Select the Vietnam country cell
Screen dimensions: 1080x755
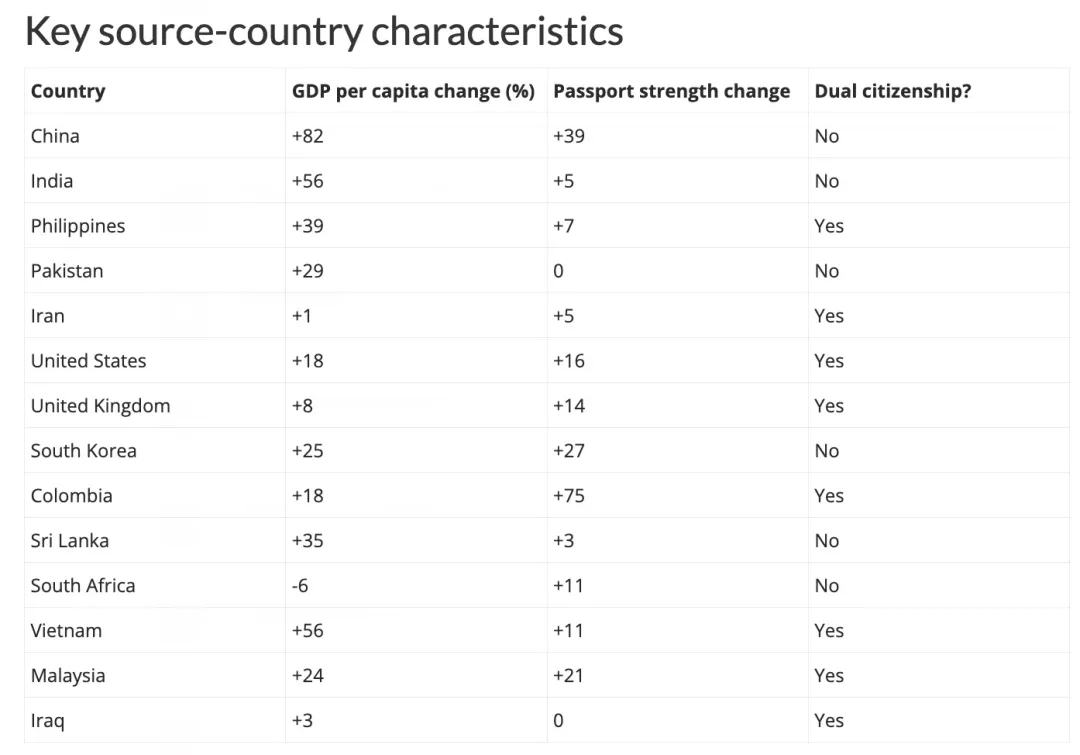pyautogui.click(x=66, y=631)
